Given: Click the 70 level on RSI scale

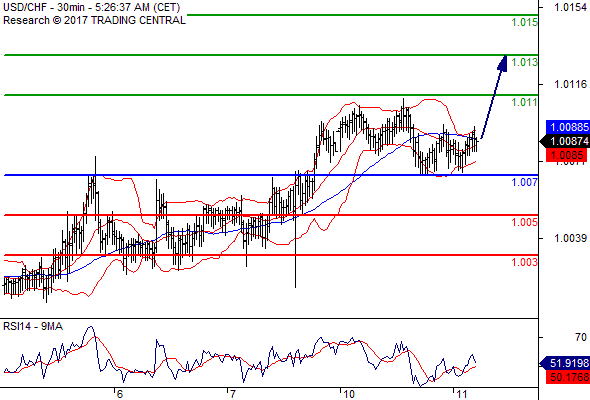Looking at the screenshot, I should pos(581,337).
